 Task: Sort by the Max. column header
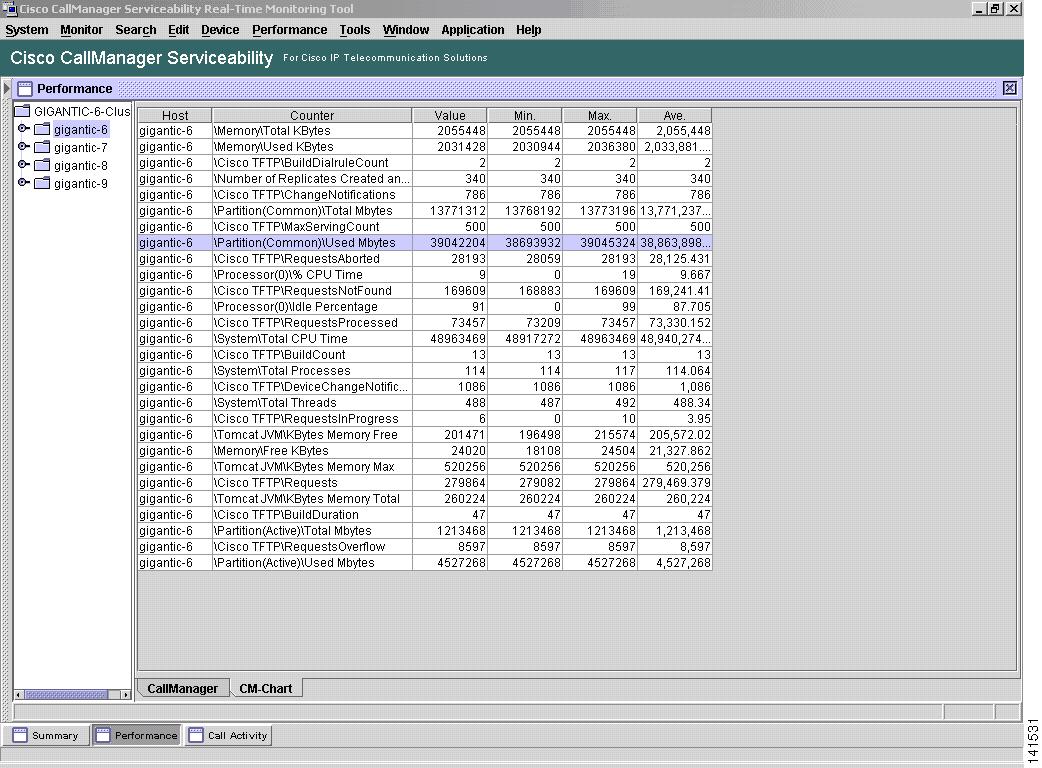[x=599, y=115]
